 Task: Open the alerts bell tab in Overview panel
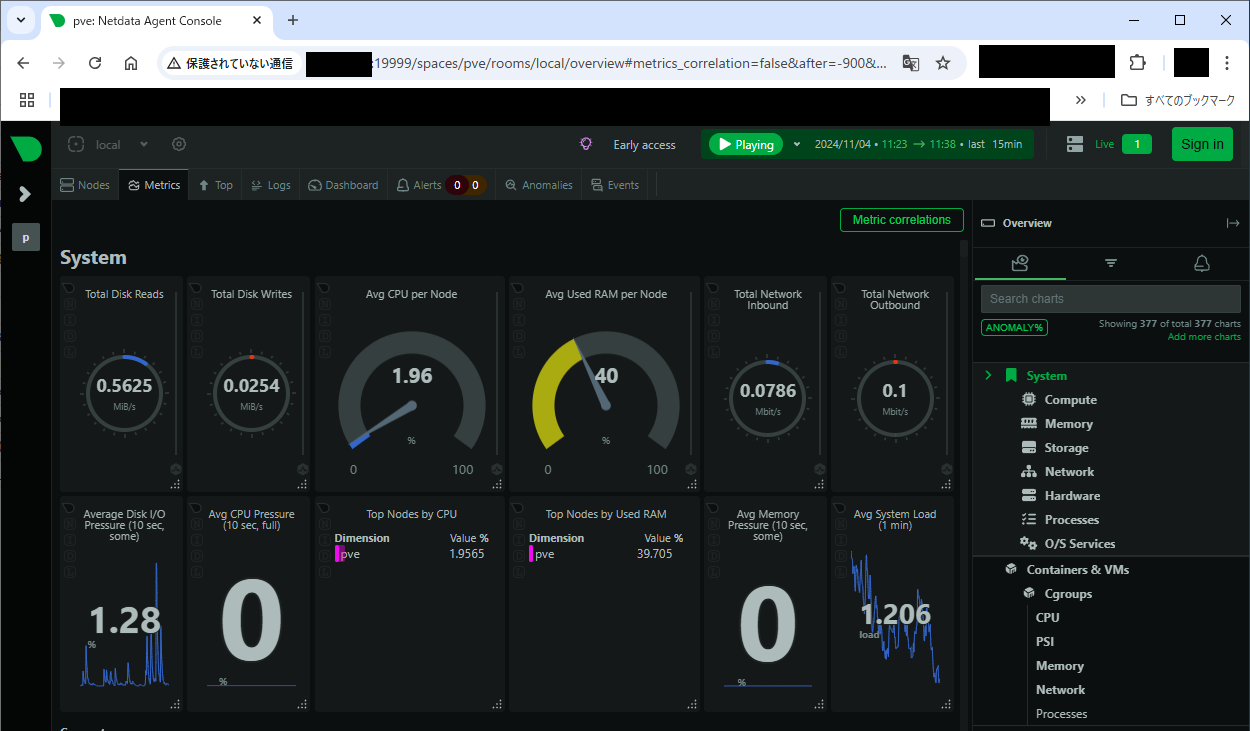click(1202, 263)
